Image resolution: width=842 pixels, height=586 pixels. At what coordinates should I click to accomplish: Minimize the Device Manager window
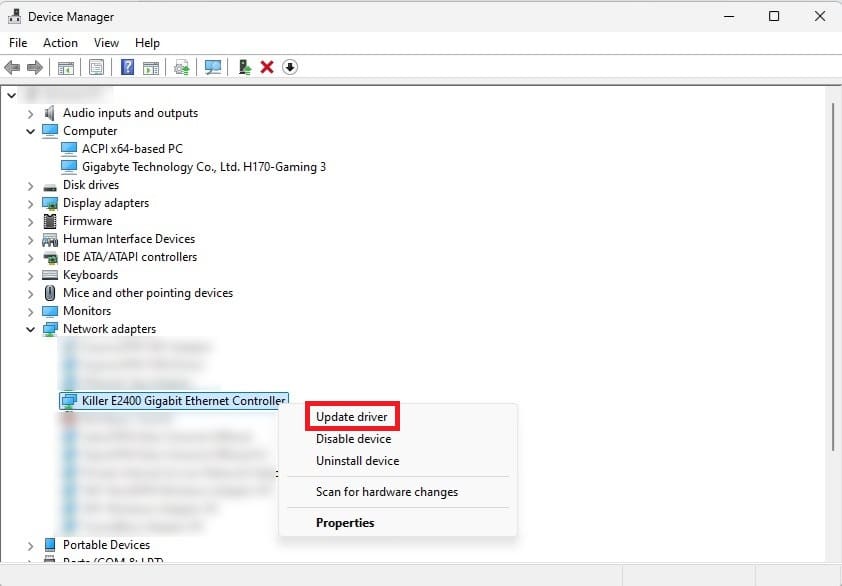pos(729,16)
